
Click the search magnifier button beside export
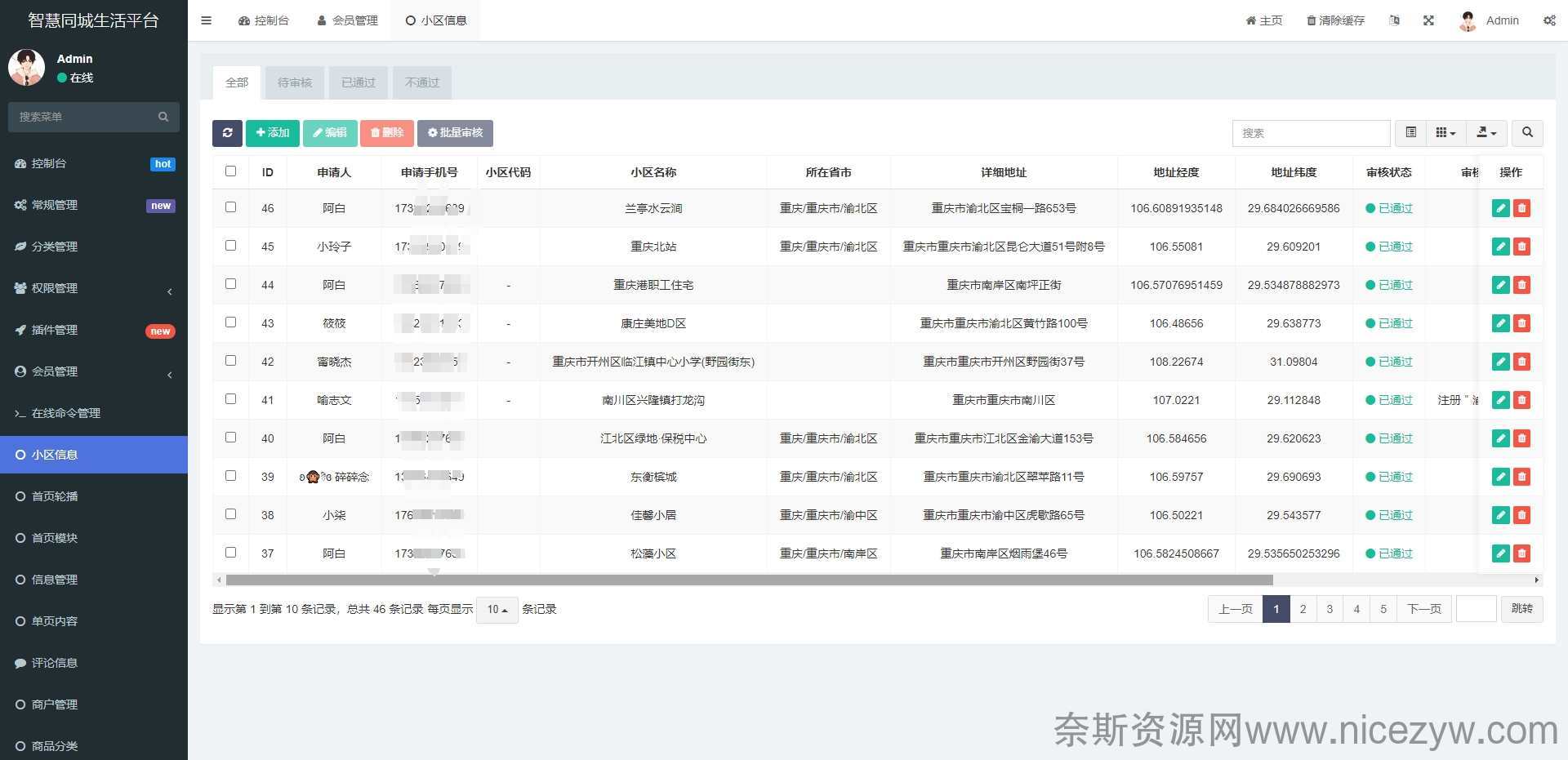[1527, 133]
